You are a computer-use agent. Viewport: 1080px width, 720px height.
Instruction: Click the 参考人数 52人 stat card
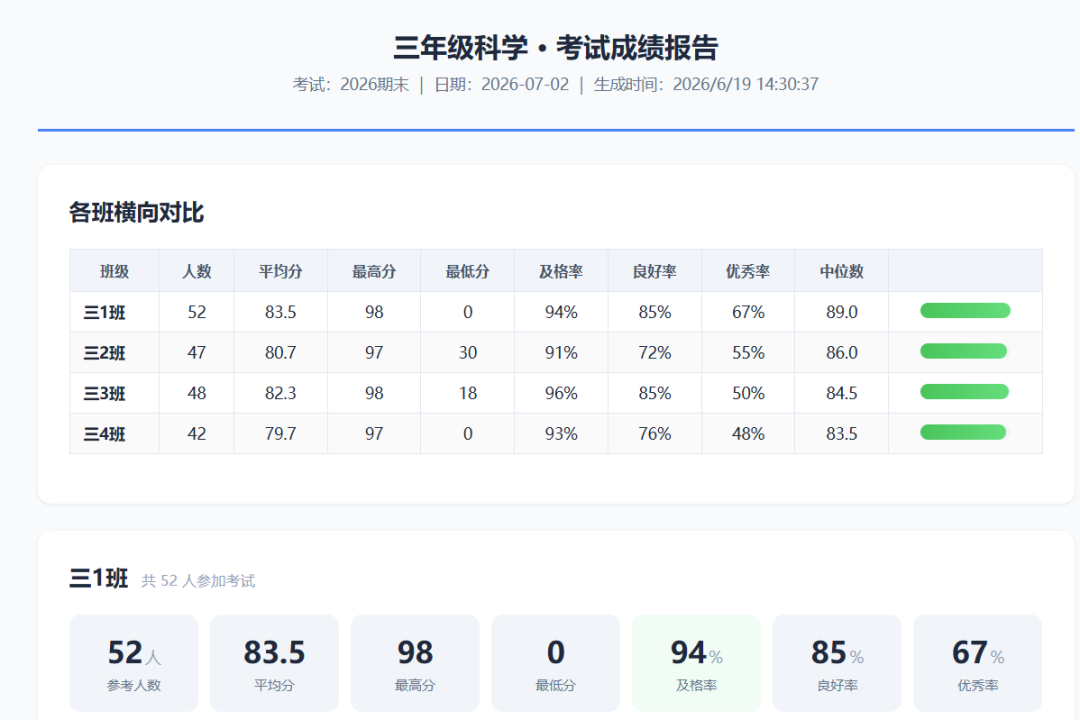coord(134,663)
